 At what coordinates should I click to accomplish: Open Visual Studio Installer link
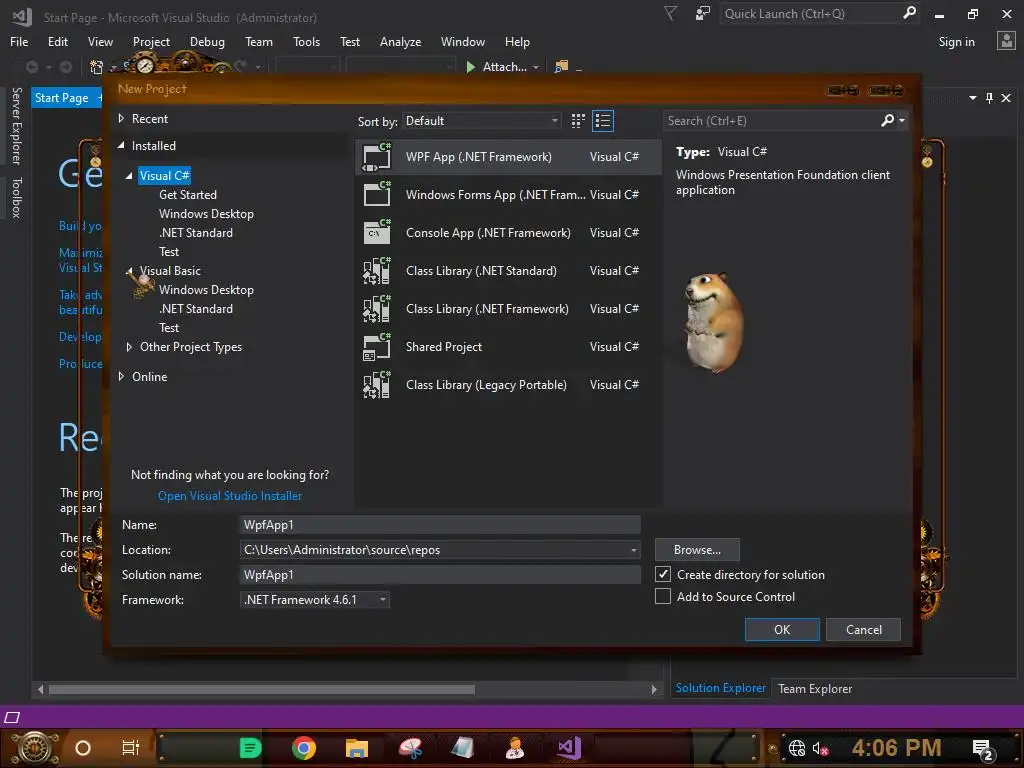(230, 496)
